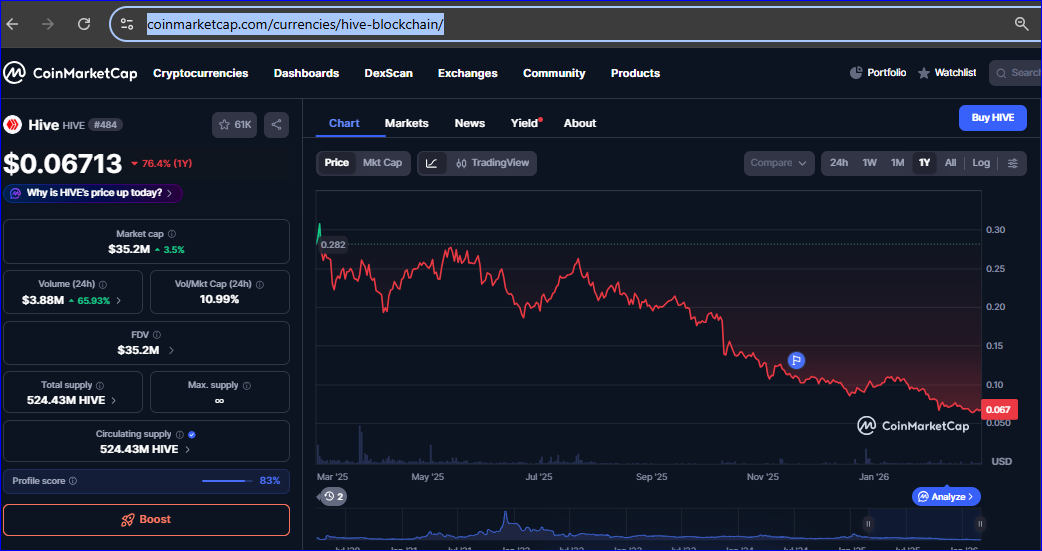Switch to Yield tab
1042x551 pixels.
[524, 123]
